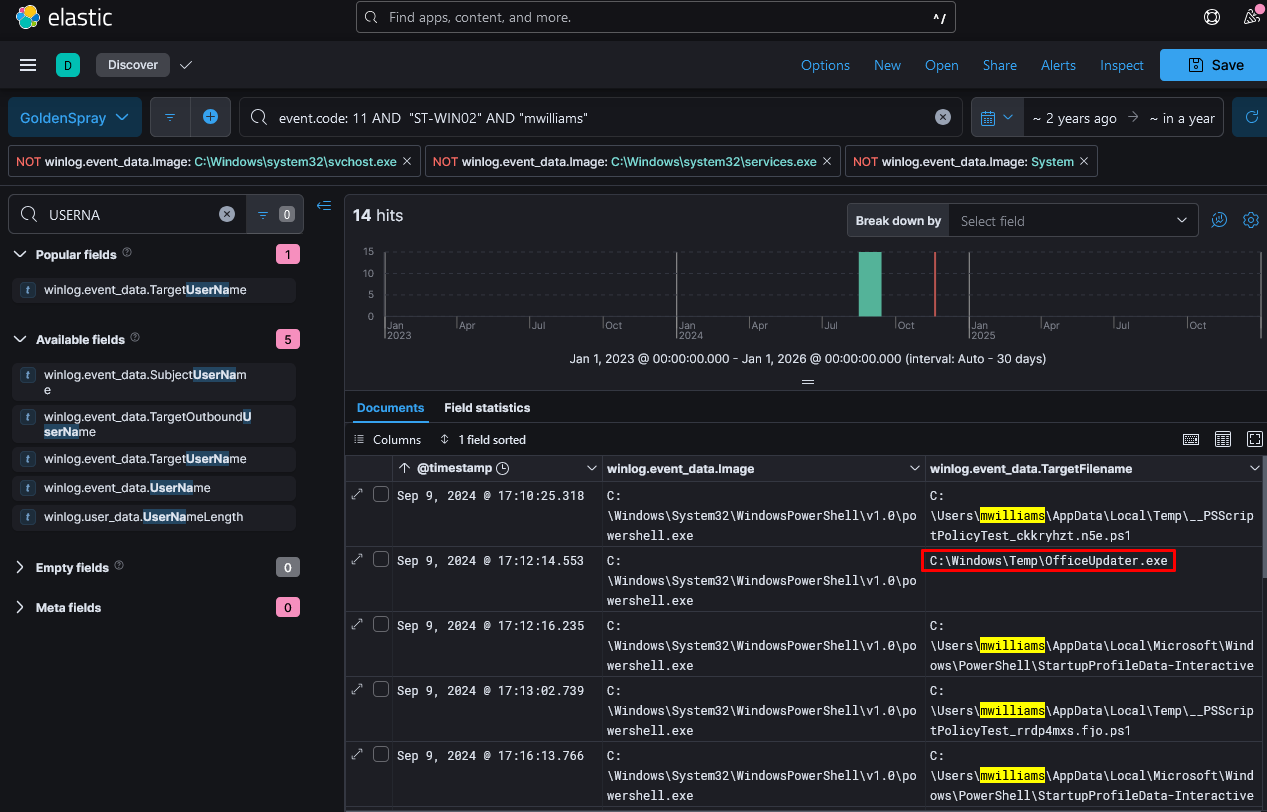Add the winlog.event_data.SubjectUserName field
This screenshot has height=812, width=1267.
tap(155, 382)
